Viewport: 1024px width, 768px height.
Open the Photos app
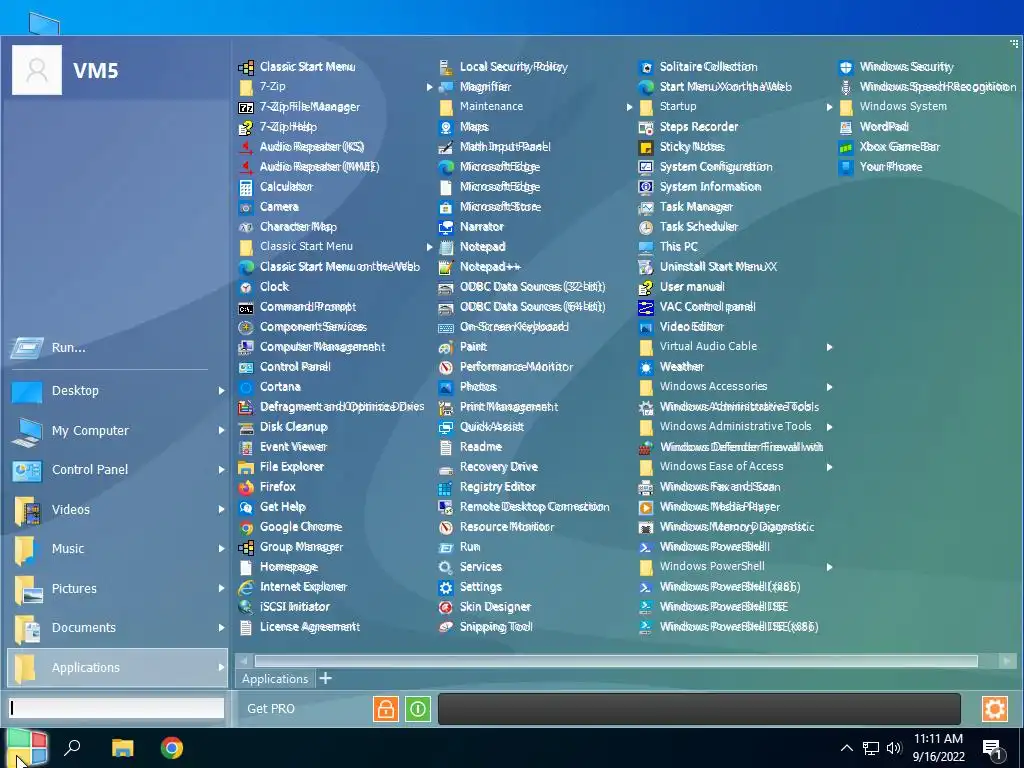point(468,387)
